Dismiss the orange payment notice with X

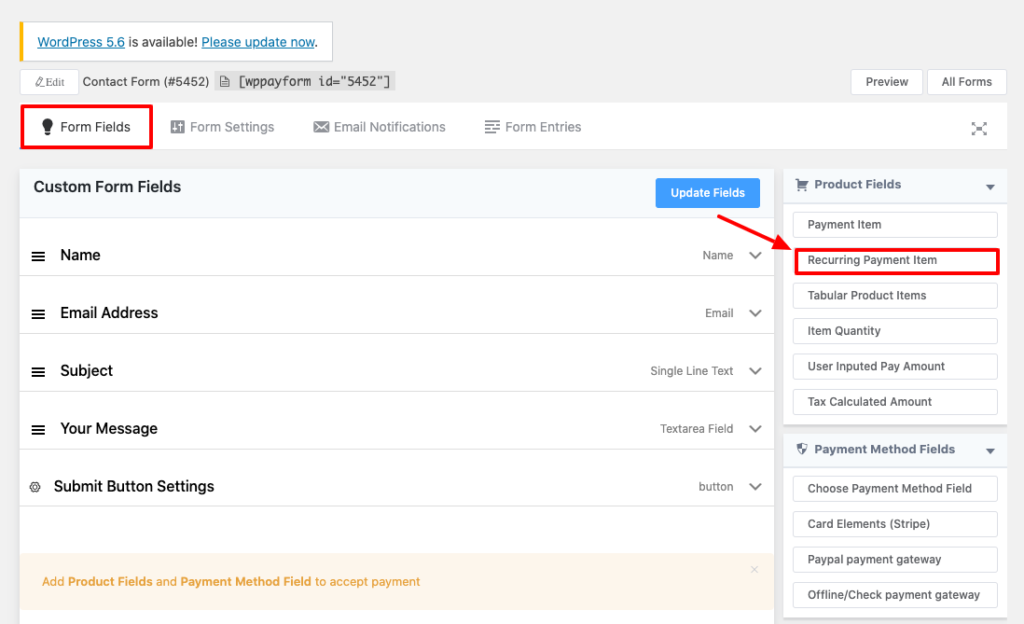click(x=754, y=570)
